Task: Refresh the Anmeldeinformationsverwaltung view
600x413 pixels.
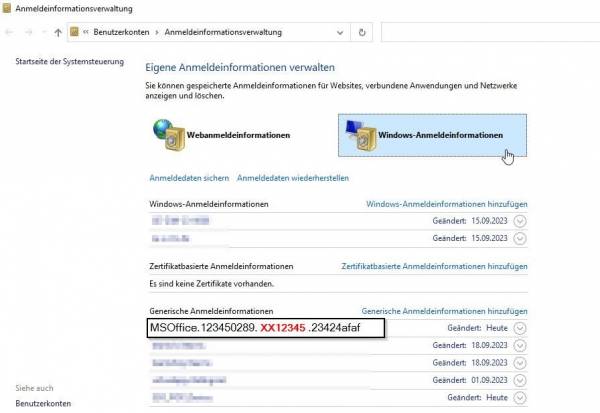Action: 362,33
